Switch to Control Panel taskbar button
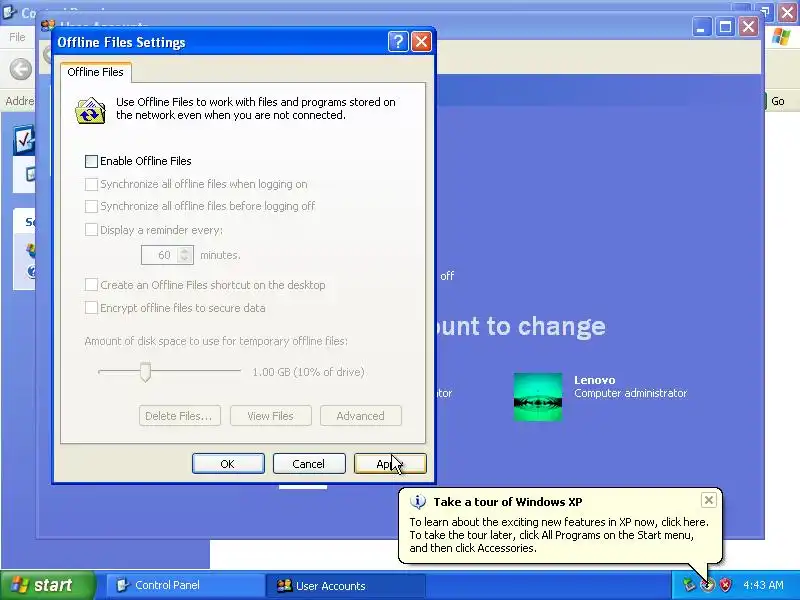Image resolution: width=800 pixels, height=600 pixels. 185,585
